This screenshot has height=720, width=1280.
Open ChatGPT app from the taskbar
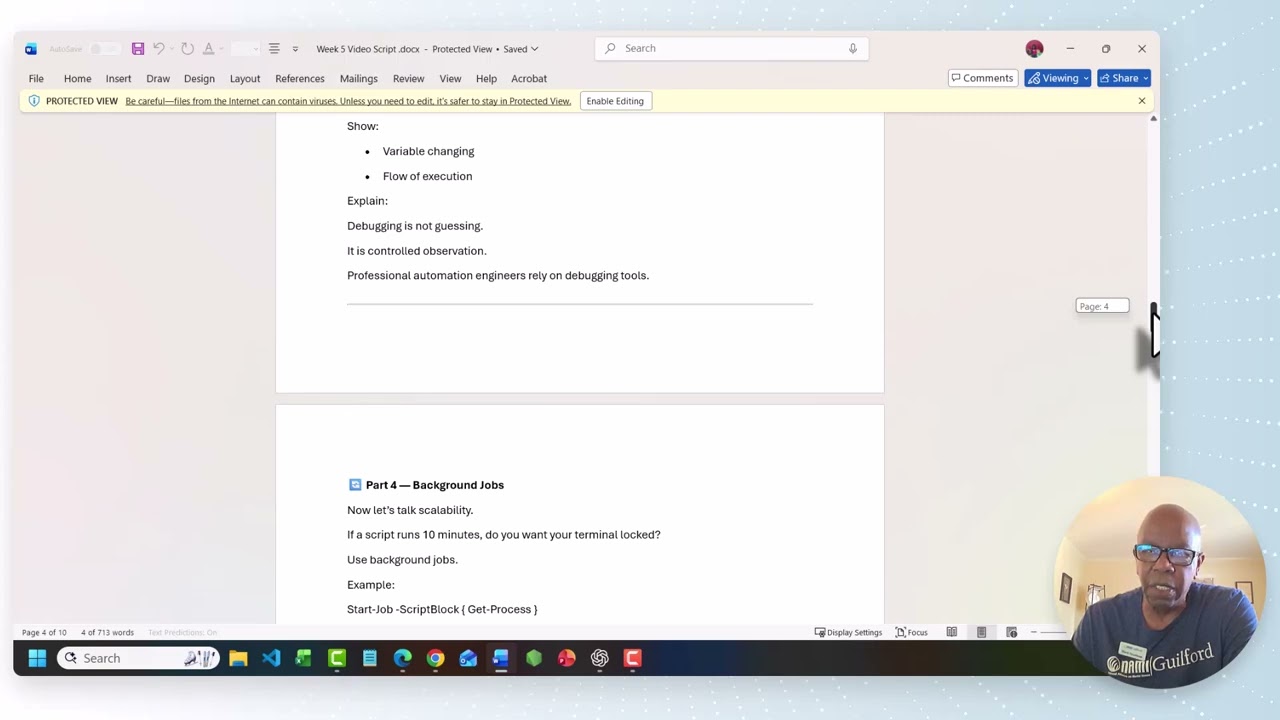click(x=599, y=658)
